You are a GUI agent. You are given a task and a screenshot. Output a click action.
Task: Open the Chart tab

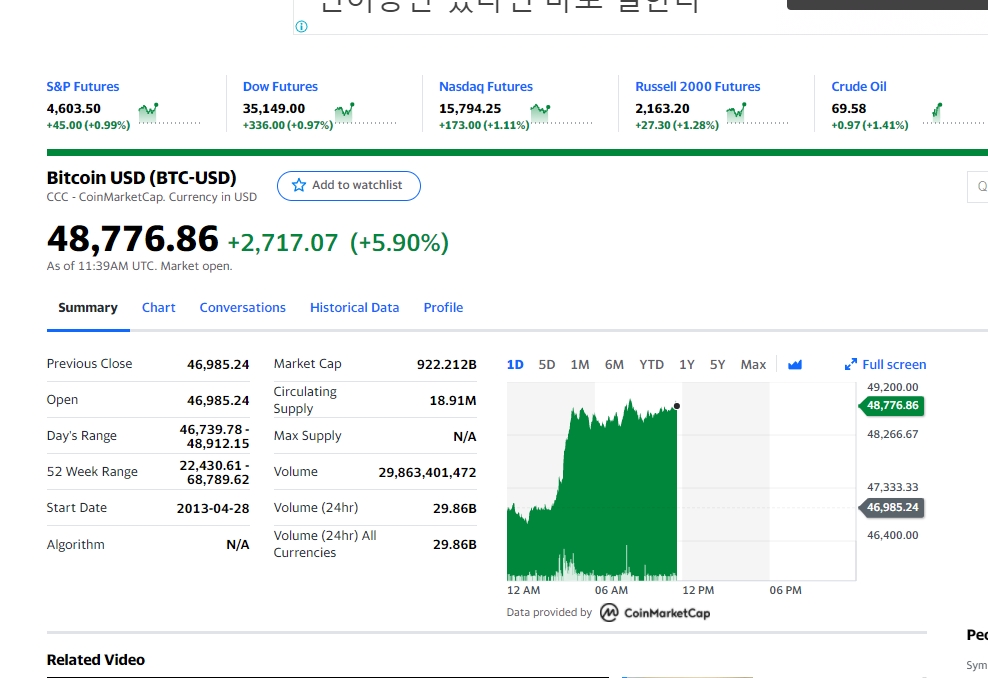[158, 307]
